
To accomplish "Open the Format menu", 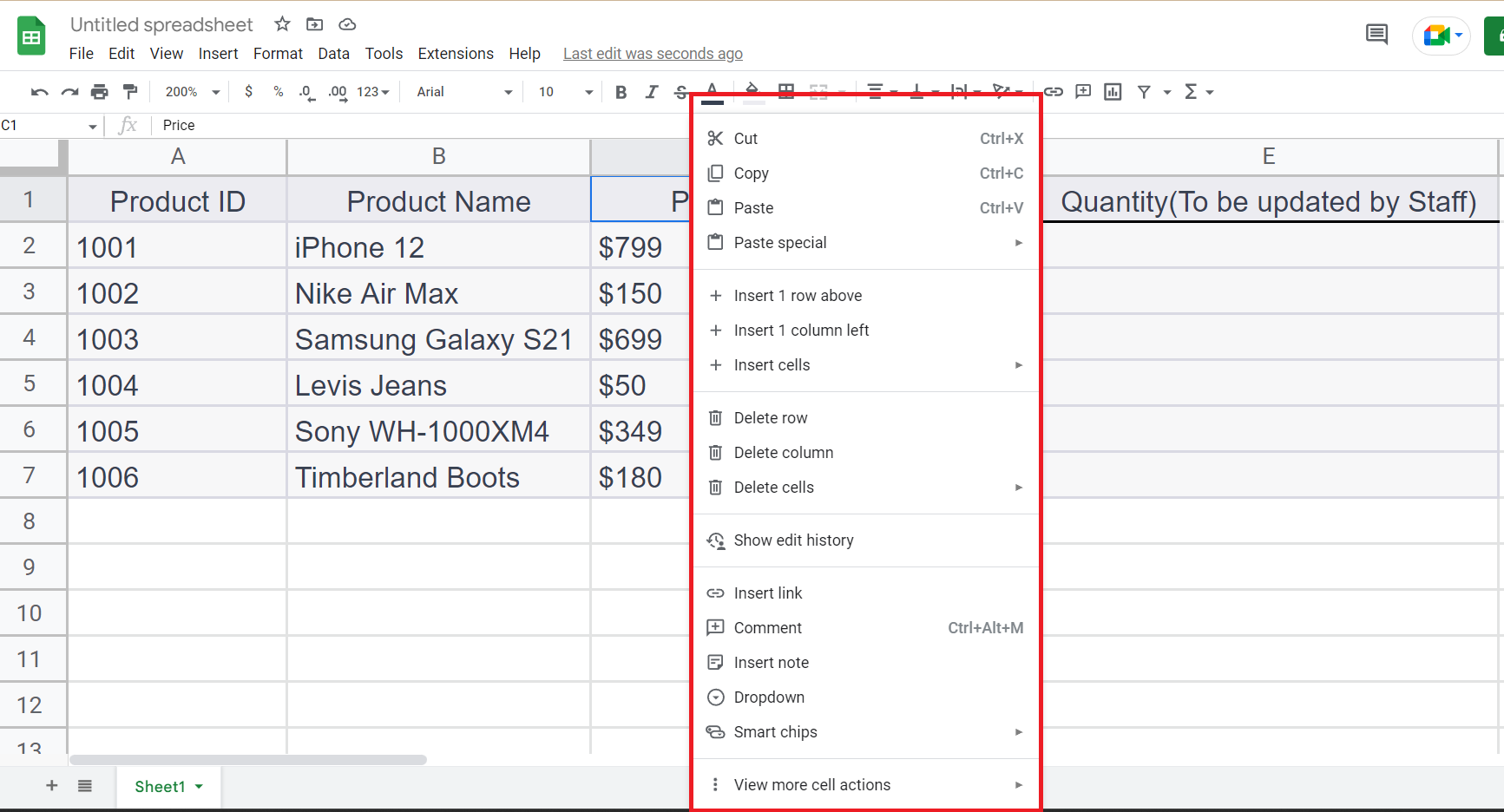I will tap(278, 54).
